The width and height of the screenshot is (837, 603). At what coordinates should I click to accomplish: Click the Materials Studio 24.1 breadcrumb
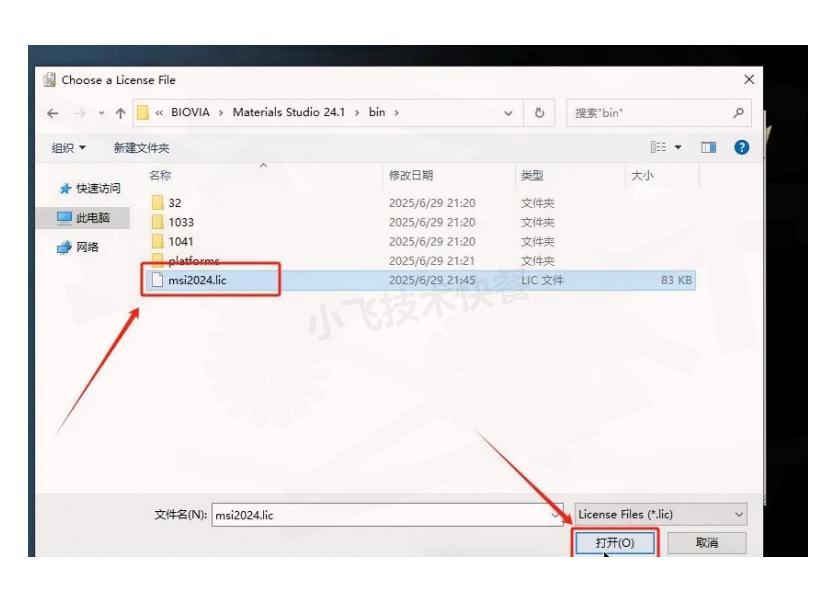point(288,112)
